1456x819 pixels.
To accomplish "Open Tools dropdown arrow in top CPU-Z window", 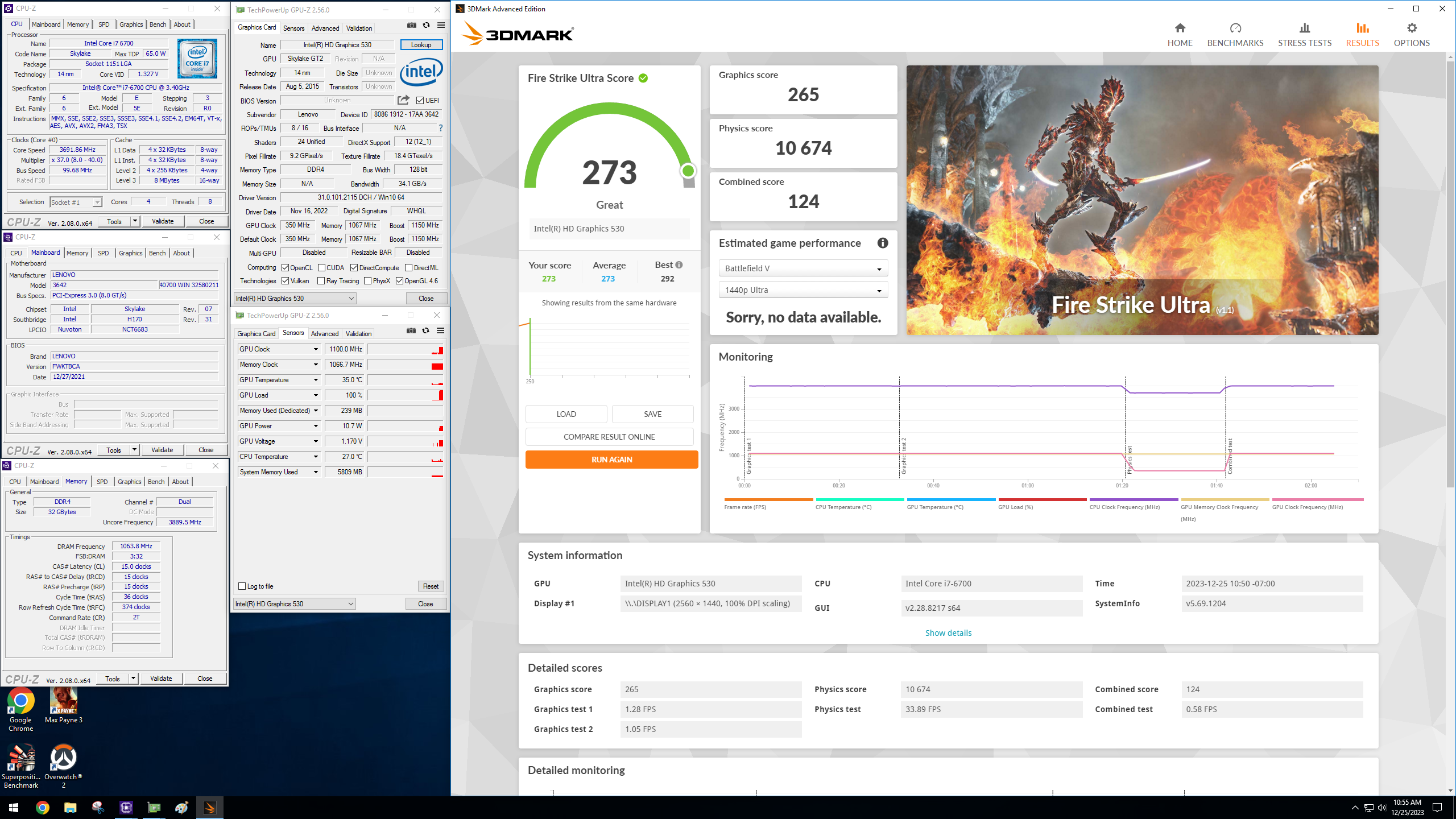I will (x=135, y=221).
